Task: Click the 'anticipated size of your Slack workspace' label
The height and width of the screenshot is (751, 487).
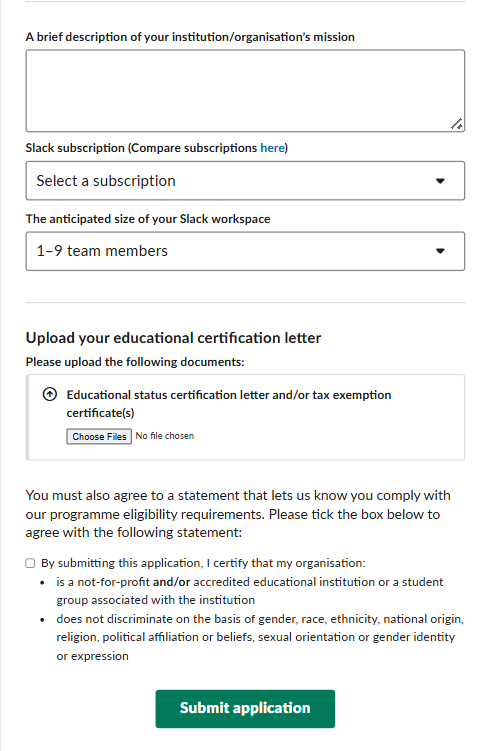Action: [x=148, y=219]
